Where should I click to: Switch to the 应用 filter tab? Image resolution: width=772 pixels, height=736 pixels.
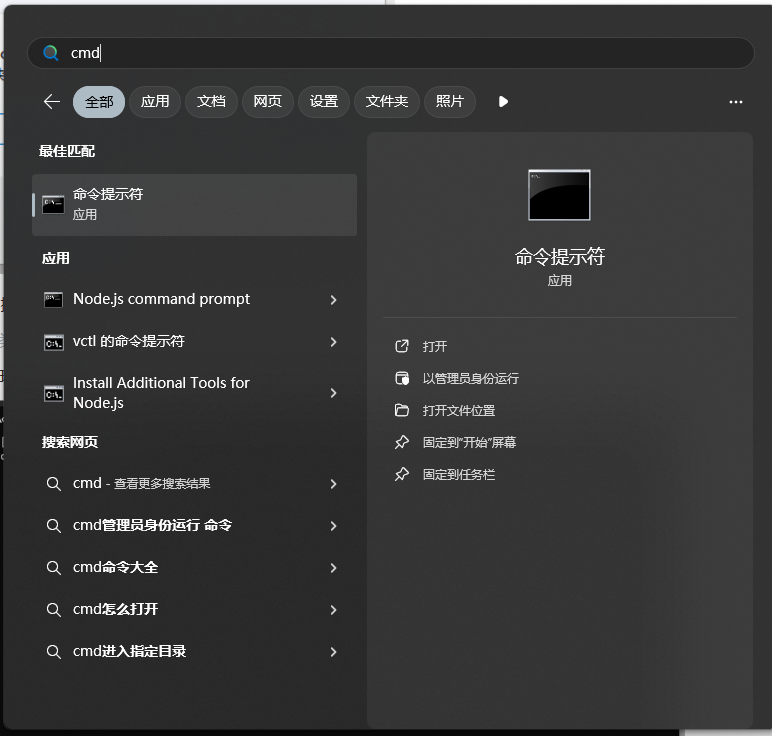[x=155, y=102]
